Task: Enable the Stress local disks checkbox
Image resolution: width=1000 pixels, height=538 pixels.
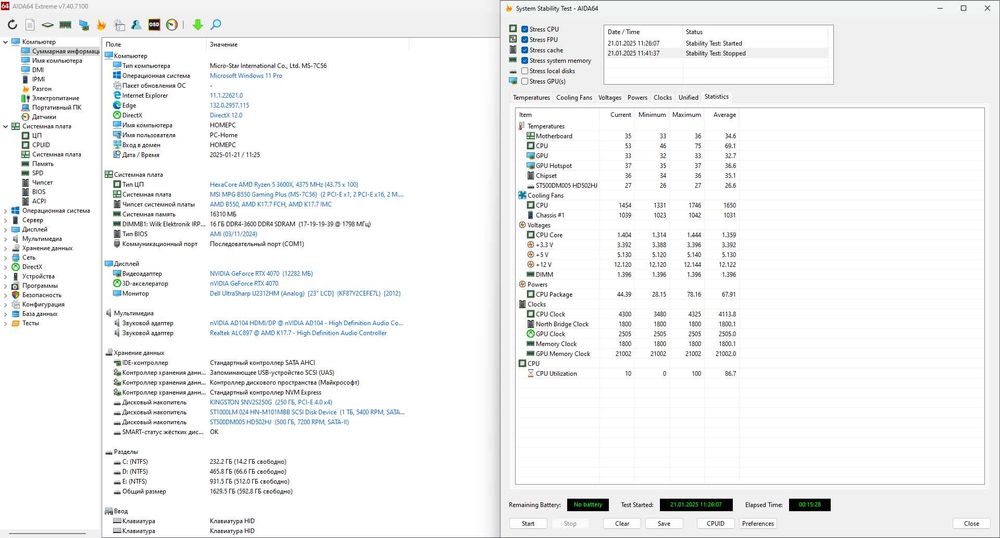Action: click(x=524, y=71)
